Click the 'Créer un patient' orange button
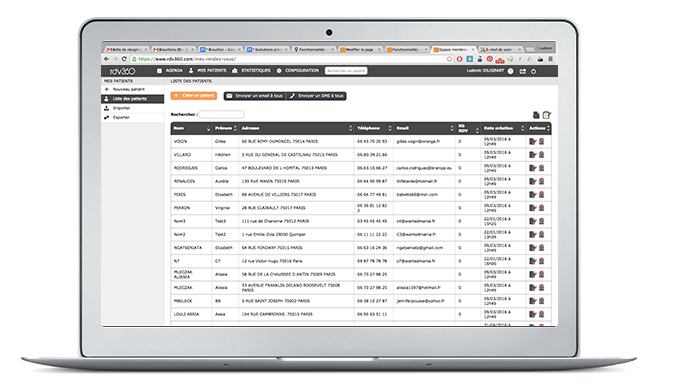The width and height of the screenshot is (680, 390). click(x=194, y=96)
